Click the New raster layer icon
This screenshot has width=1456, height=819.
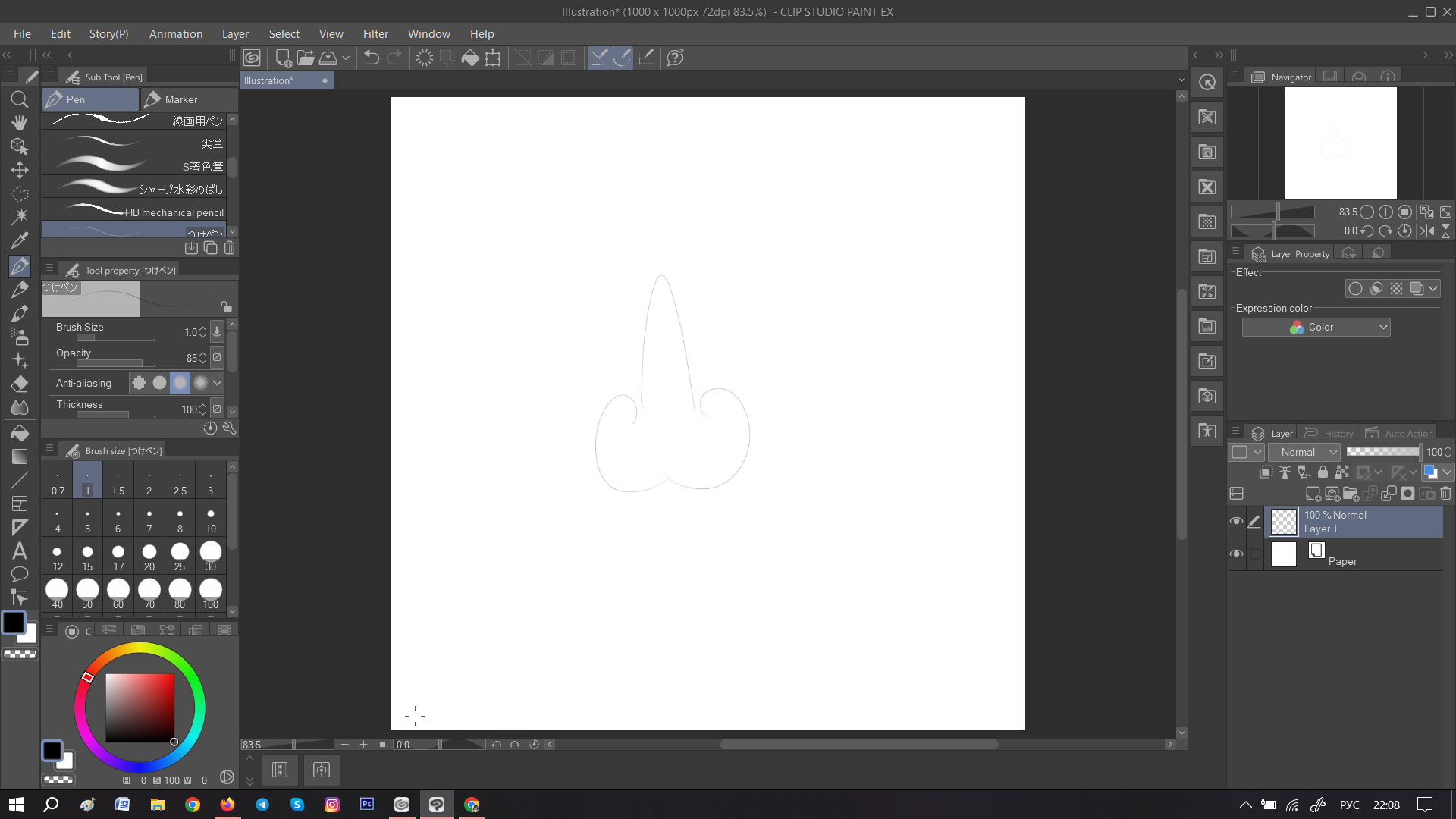pyautogui.click(x=1313, y=494)
